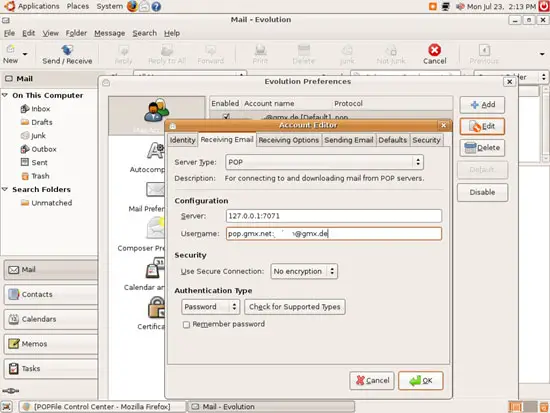Open the Folder menu
This screenshot has height=413, width=550.
(x=76, y=33)
